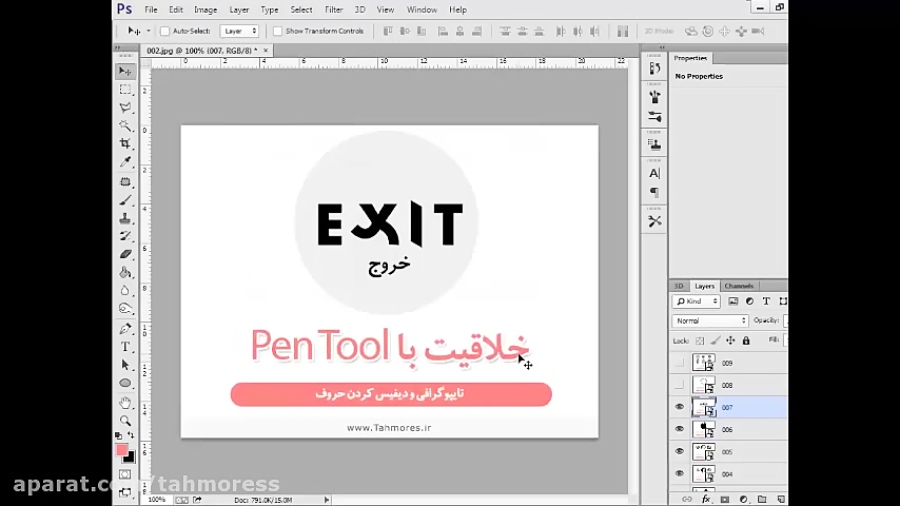The image size is (900, 506).
Task: Open the Window menu
Action: [x=422, y=10]
